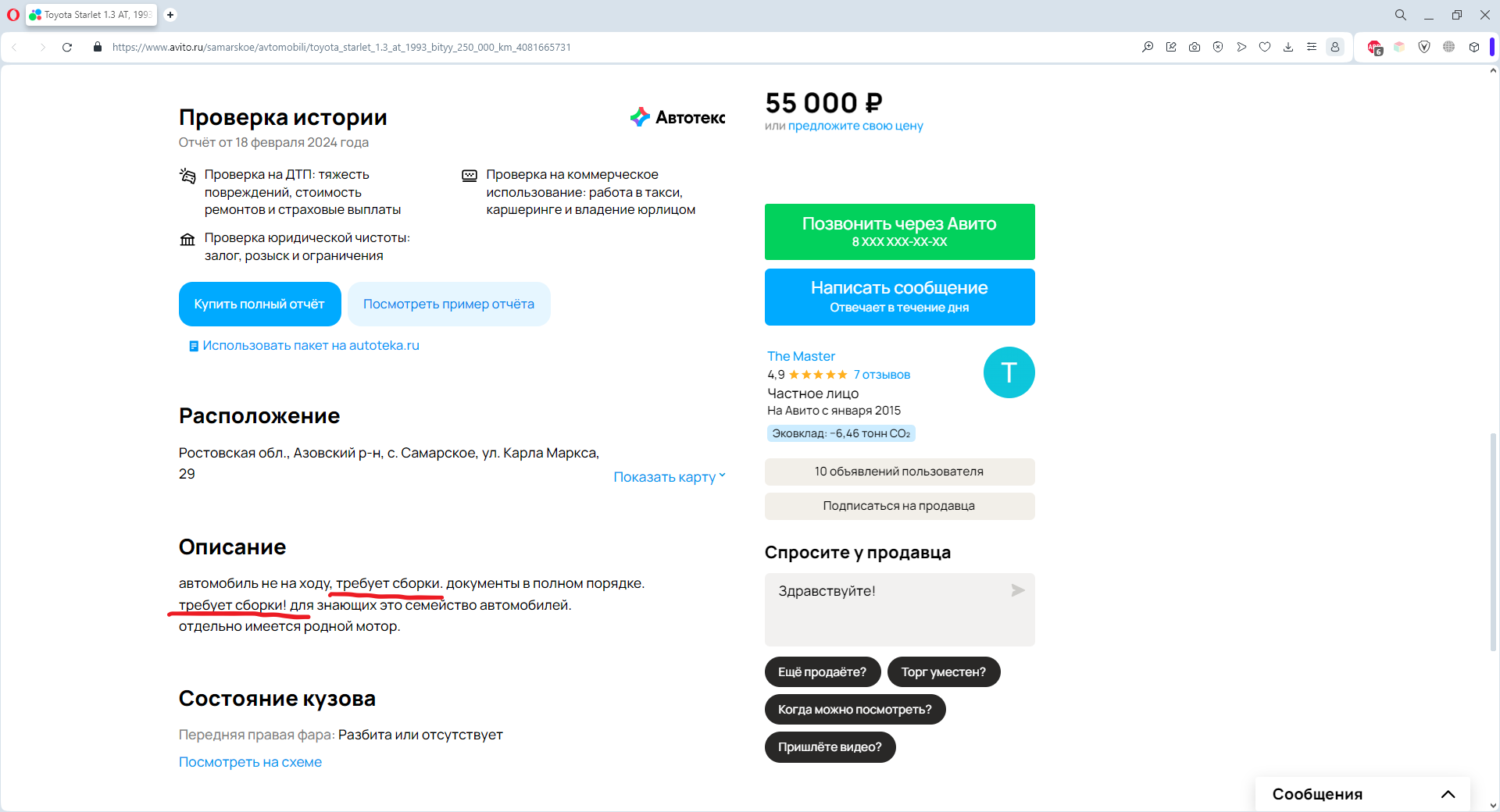Expand the Показать карту map section
The height and width of the screenshot is (812, 1500).
(x=669, y=477)
